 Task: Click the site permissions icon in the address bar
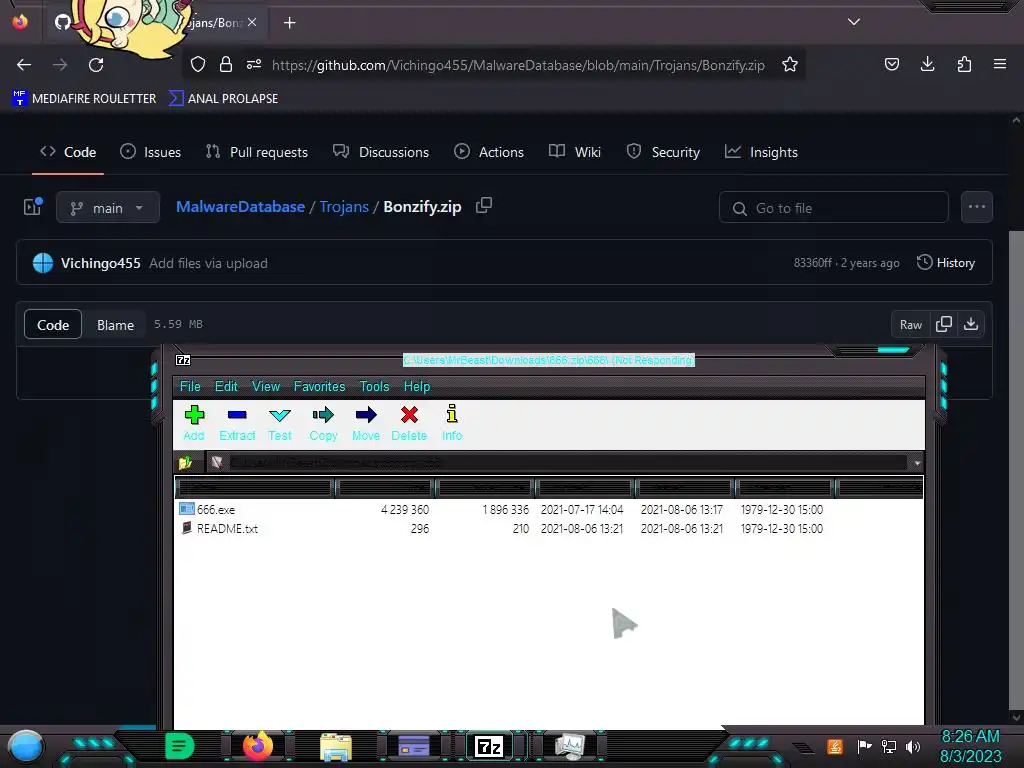[x=254, y=64]
